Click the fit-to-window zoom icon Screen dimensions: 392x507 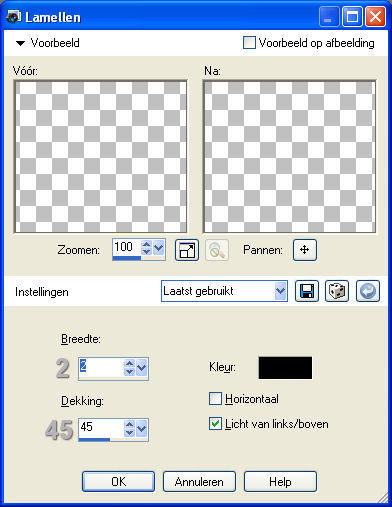(x=187, y=250)
